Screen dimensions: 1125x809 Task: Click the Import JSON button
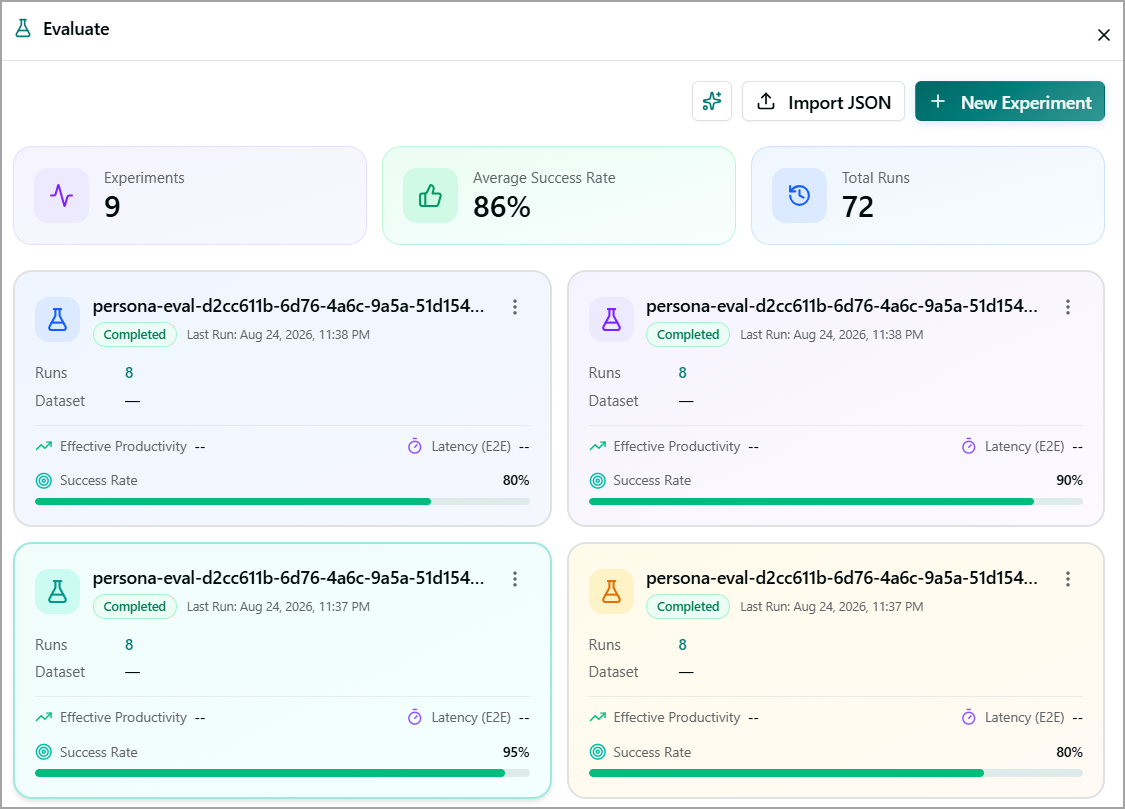tap(823, 101)
